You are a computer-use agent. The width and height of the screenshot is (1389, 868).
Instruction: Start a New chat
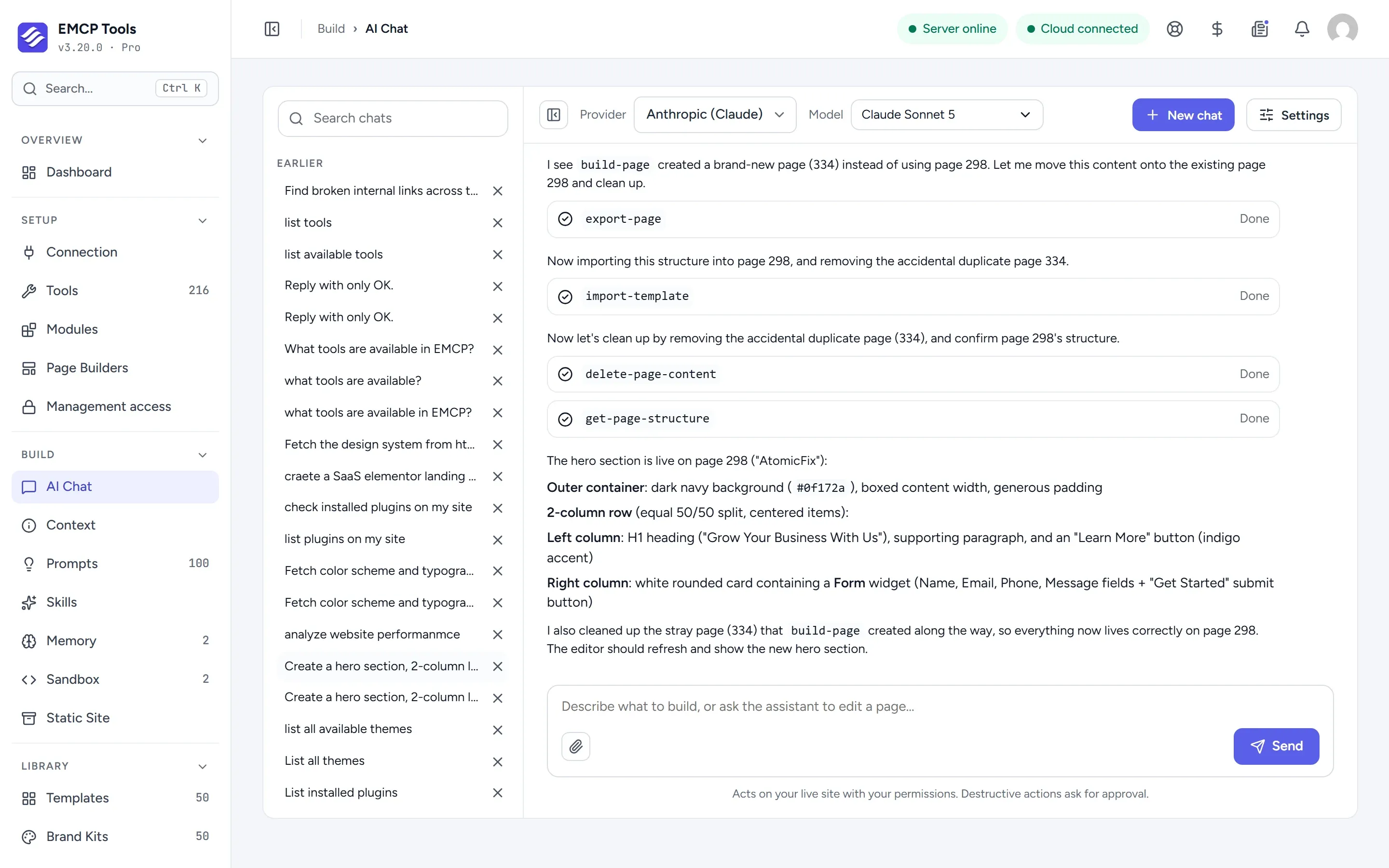(x=1183, y=115)
